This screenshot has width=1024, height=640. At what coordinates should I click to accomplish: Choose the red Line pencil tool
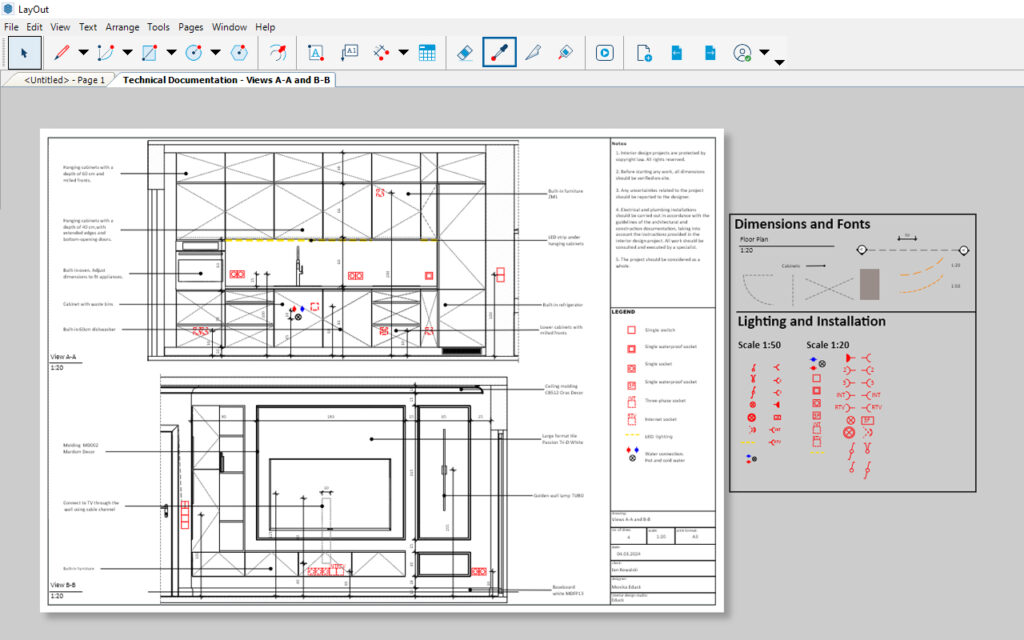coord(62,53)
